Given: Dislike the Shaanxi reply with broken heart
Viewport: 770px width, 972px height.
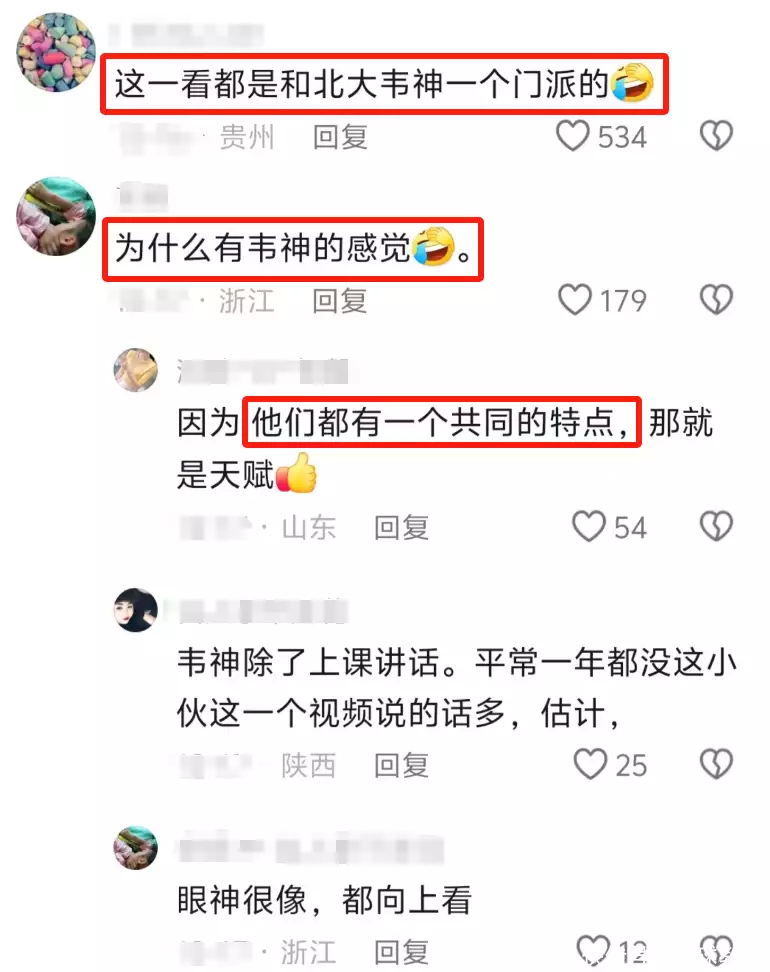Looking at the screenshot, I should (716, 764).
